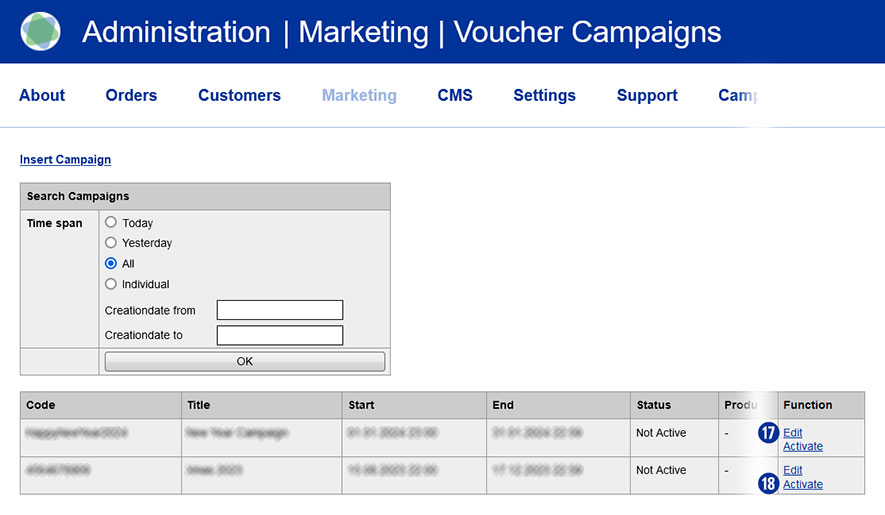Navigate to the Settings menu
885x515 pixels.
point(544,96)
